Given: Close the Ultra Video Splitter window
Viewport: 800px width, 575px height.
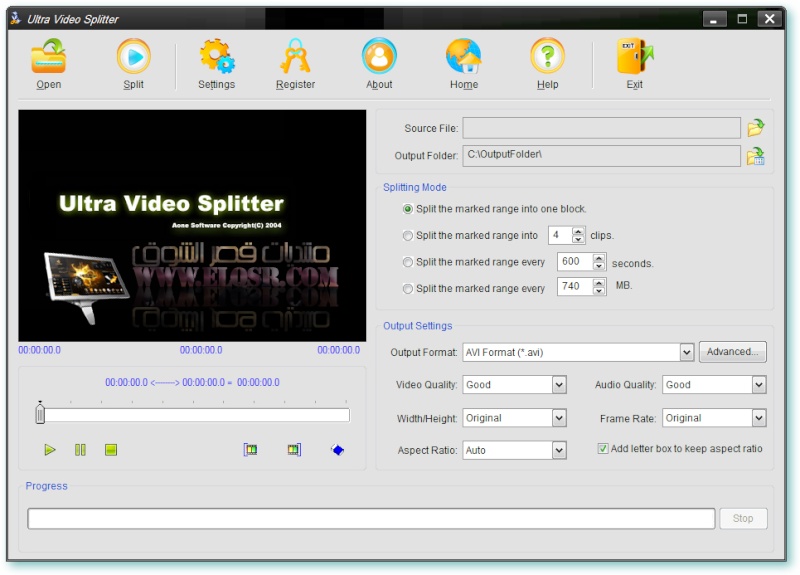Looking at the screenshot, I should click(770, 19).
